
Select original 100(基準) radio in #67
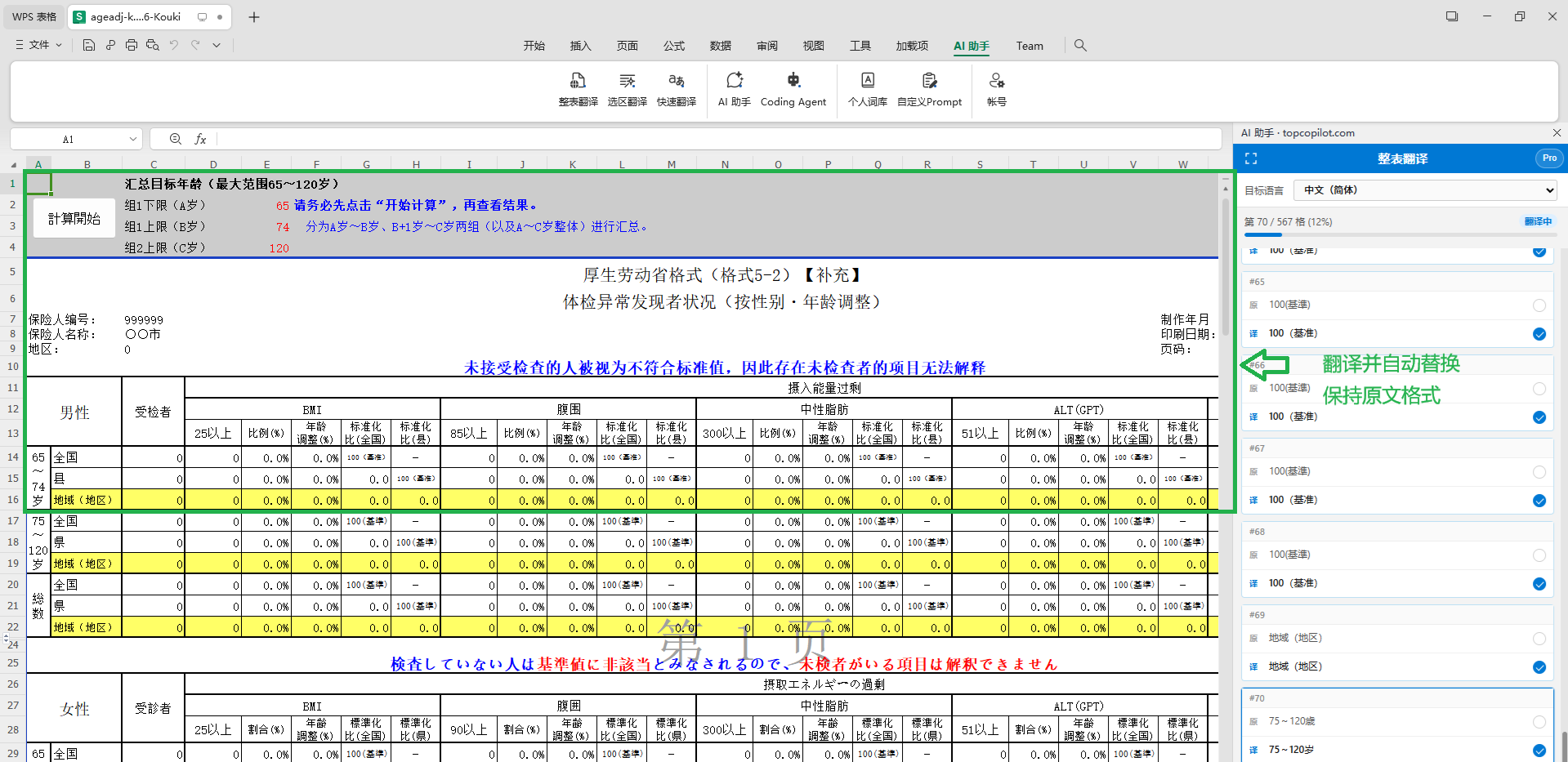[x=1539, y=472]
